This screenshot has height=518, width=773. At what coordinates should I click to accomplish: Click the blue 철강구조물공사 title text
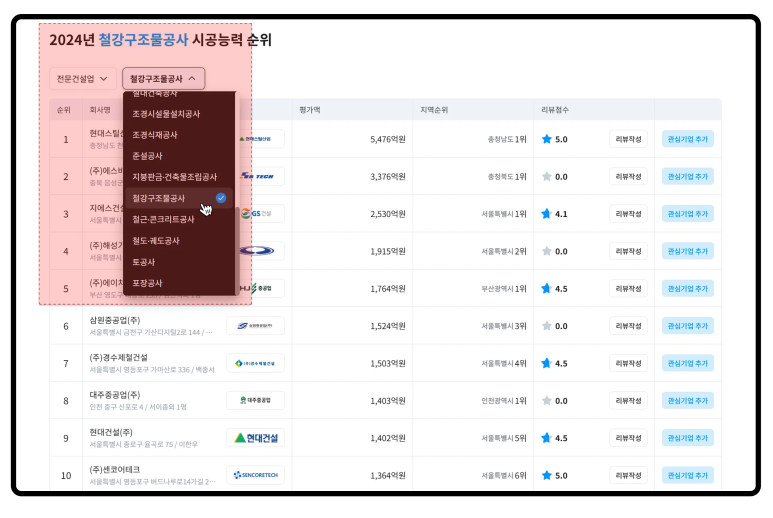tap(143, 39)
